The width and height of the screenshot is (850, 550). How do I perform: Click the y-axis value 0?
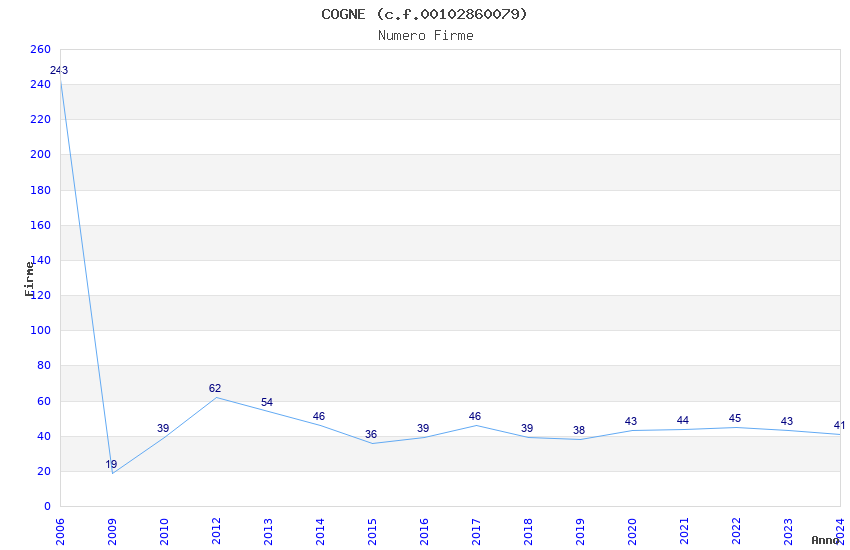click(x=48, y=507)
